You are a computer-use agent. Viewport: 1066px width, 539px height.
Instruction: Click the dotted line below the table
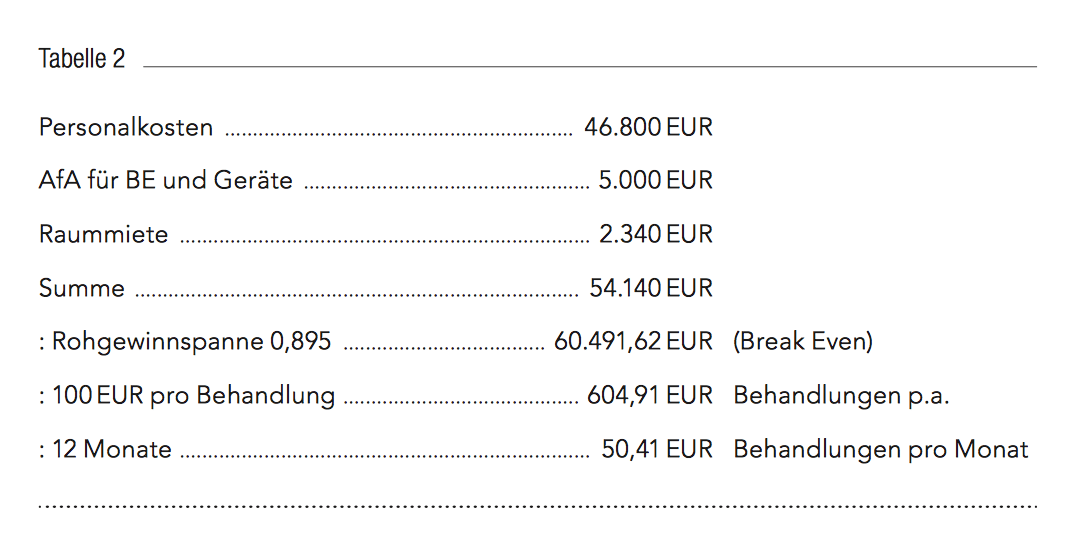(x=538, y=506)
